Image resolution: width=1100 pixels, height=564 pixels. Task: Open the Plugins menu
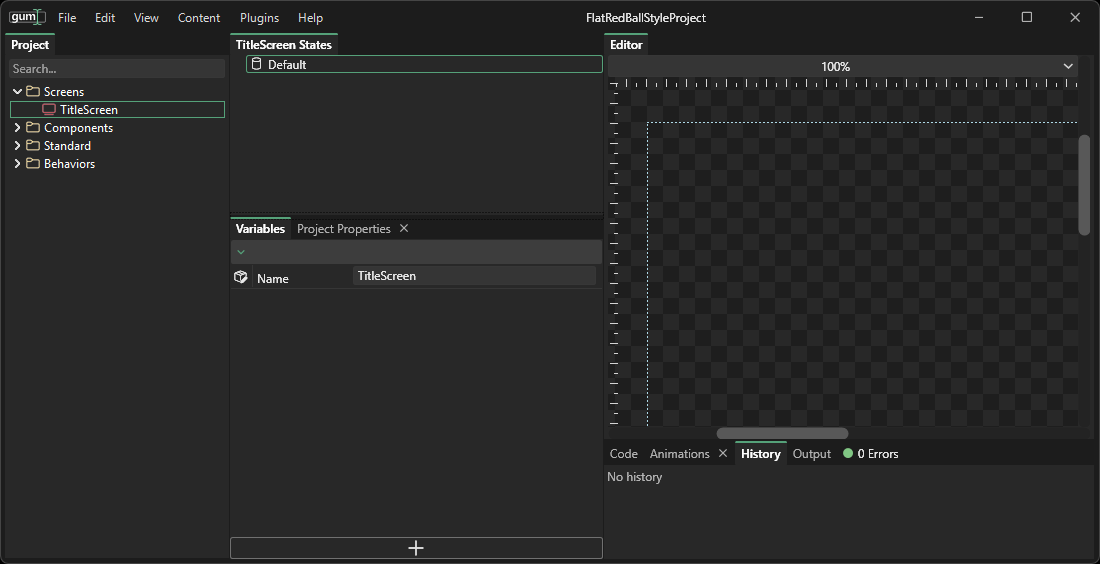point(259,18)
